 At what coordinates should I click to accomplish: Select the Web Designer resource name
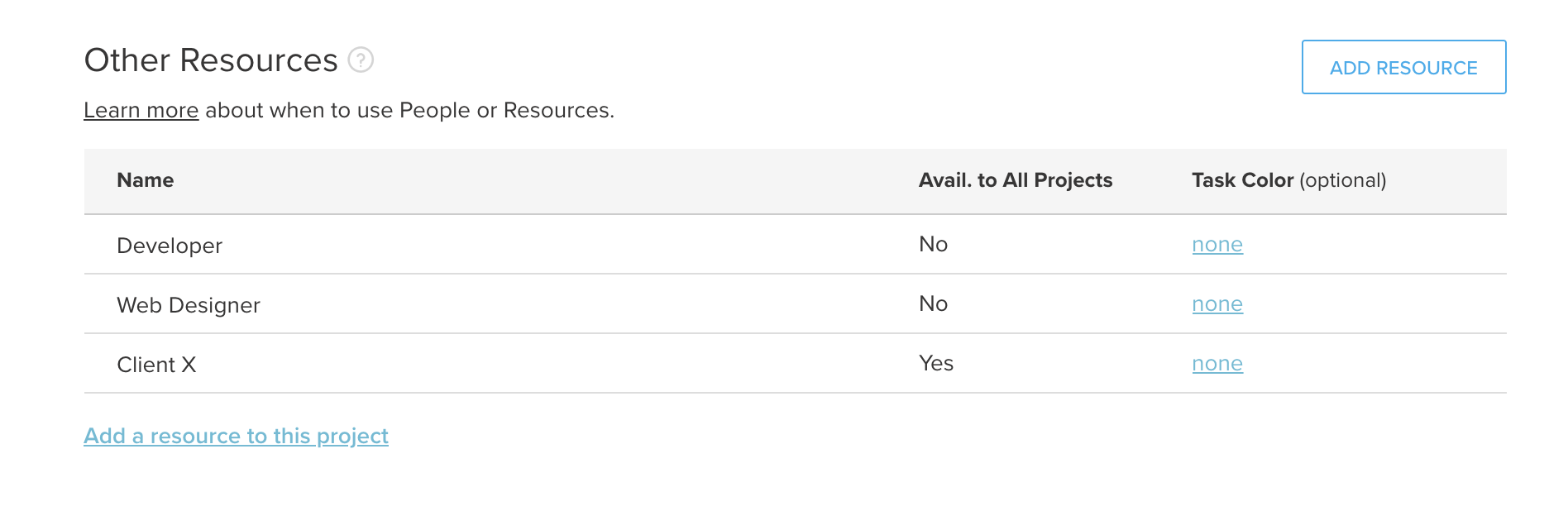coord(188,304)
